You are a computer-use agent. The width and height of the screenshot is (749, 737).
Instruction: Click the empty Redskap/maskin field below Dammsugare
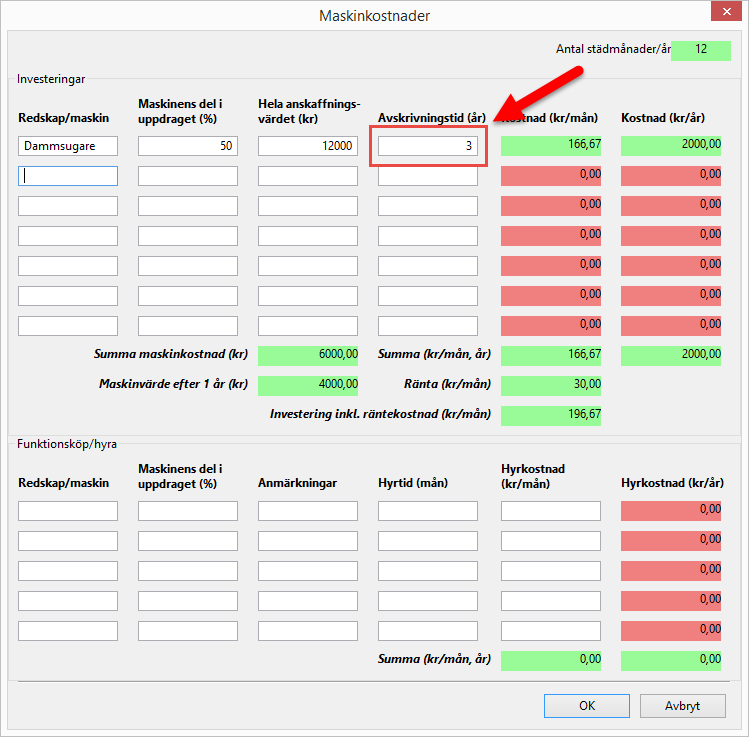point(68,176)
